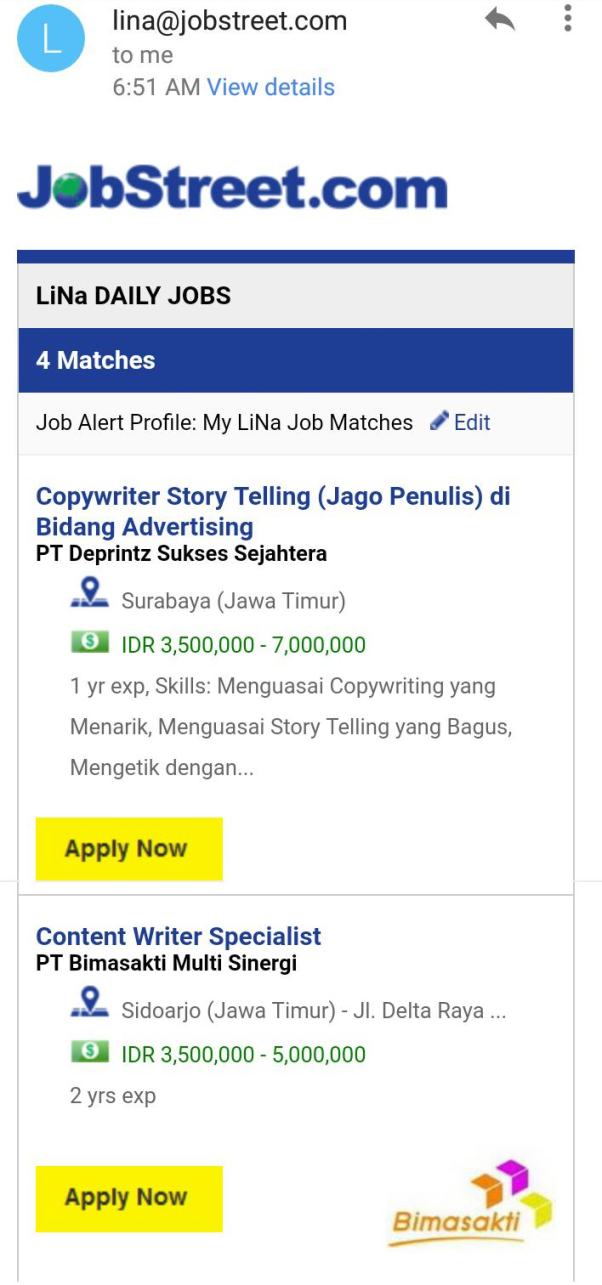The width and height of the screenshot is (602, 1285).
Task: Select the 4 Matches header bar
Action: [x=295, y=360]
